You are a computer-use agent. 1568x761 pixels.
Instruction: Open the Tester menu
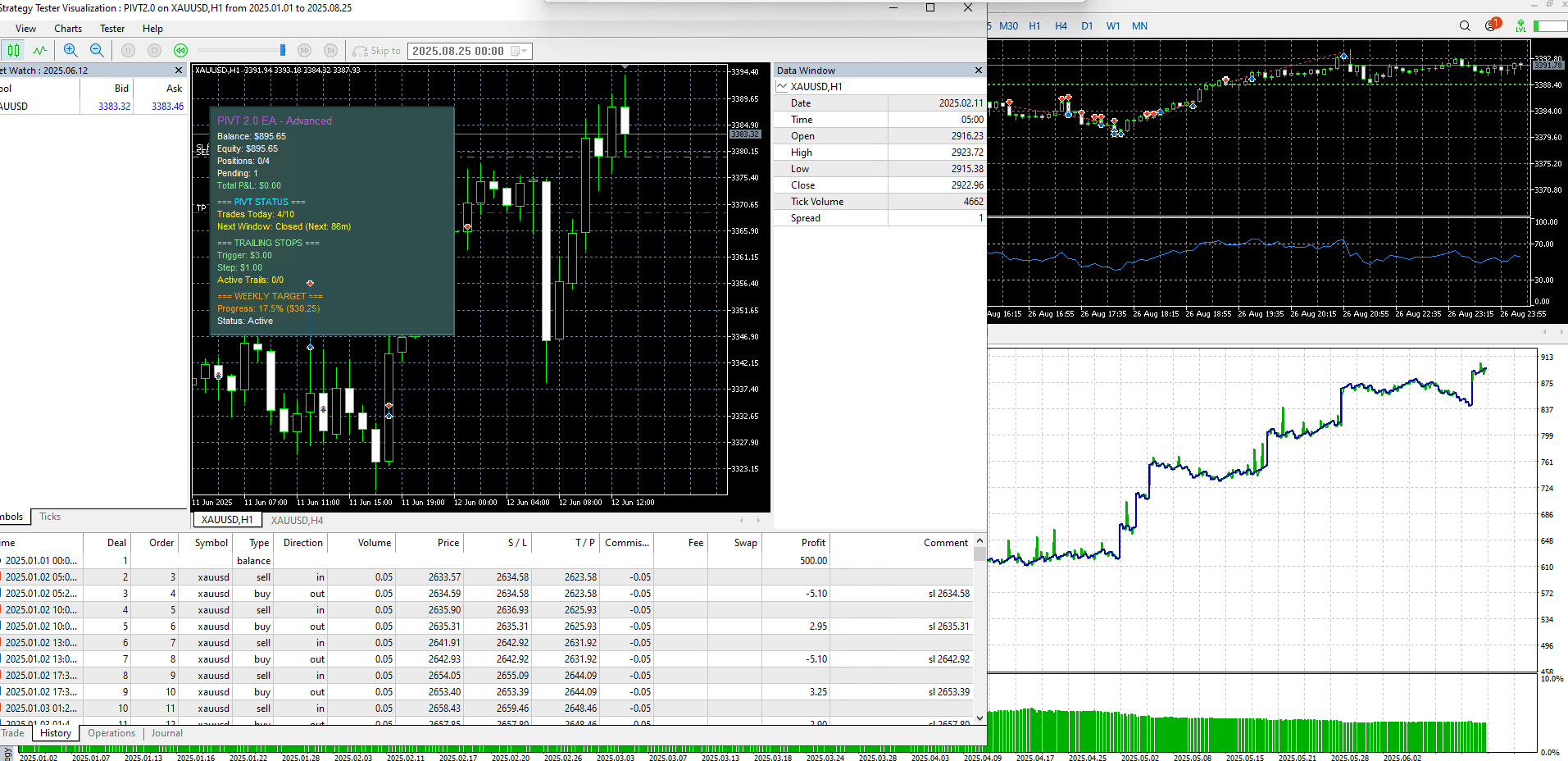pyautogui.click(x=111, y=28)
